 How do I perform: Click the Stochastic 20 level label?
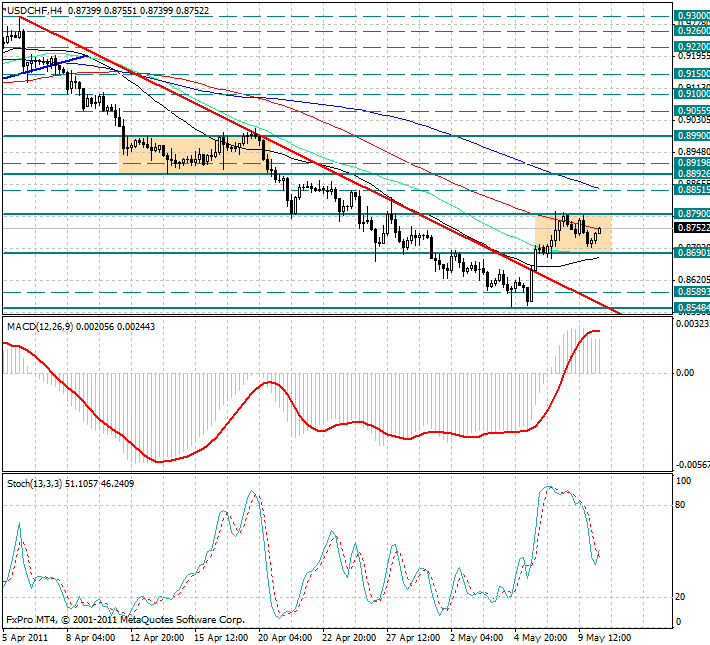[x=680, y=597]
